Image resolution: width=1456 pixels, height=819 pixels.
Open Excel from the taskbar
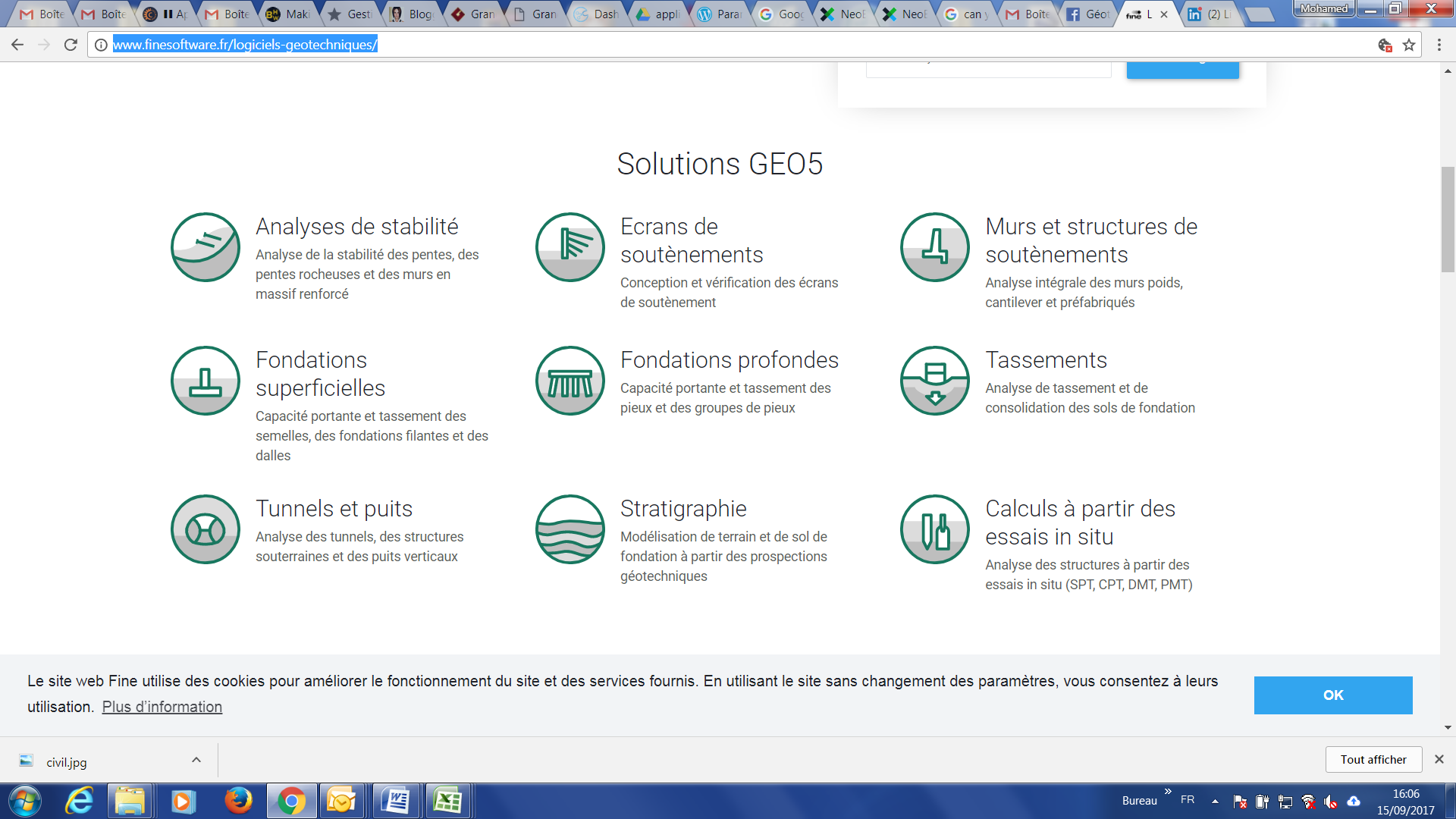[448, 801]
